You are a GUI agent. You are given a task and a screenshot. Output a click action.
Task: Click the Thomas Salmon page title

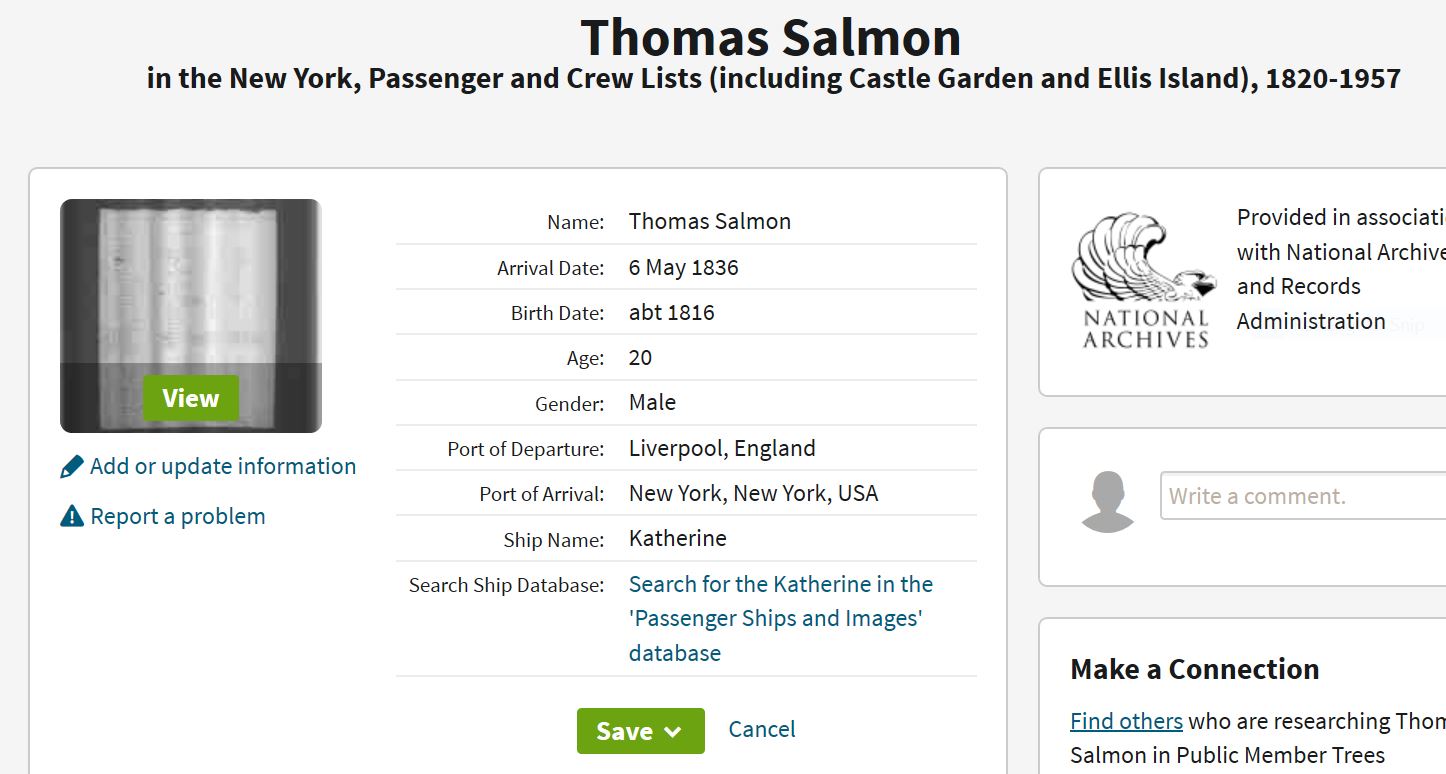[771, 38]
